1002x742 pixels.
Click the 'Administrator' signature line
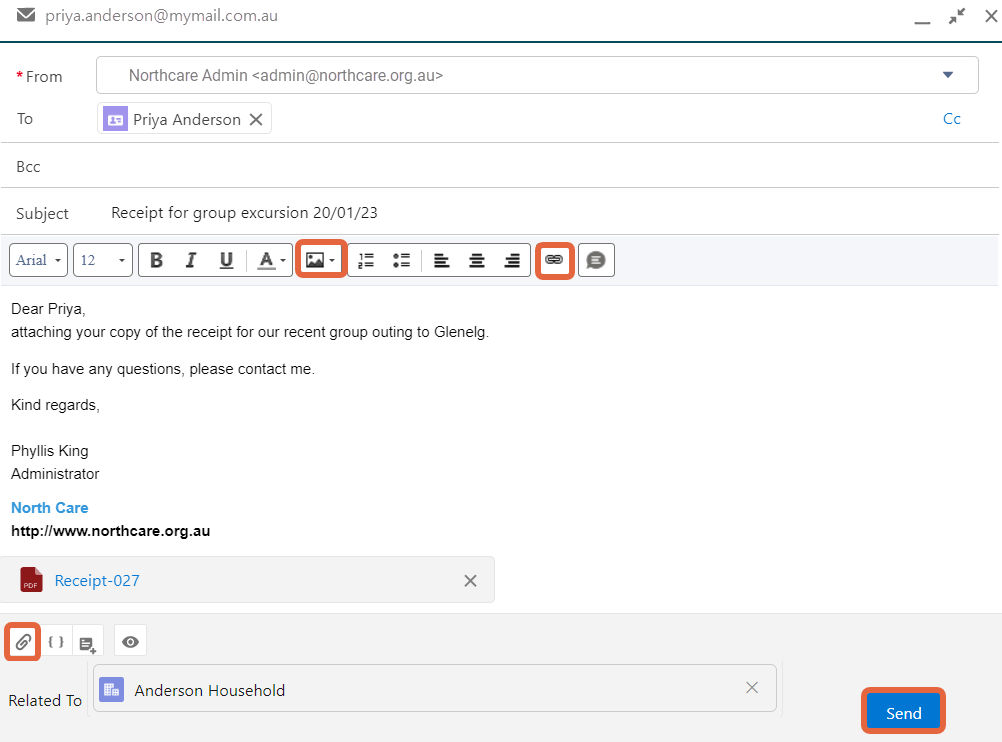[x=55, y=474]
